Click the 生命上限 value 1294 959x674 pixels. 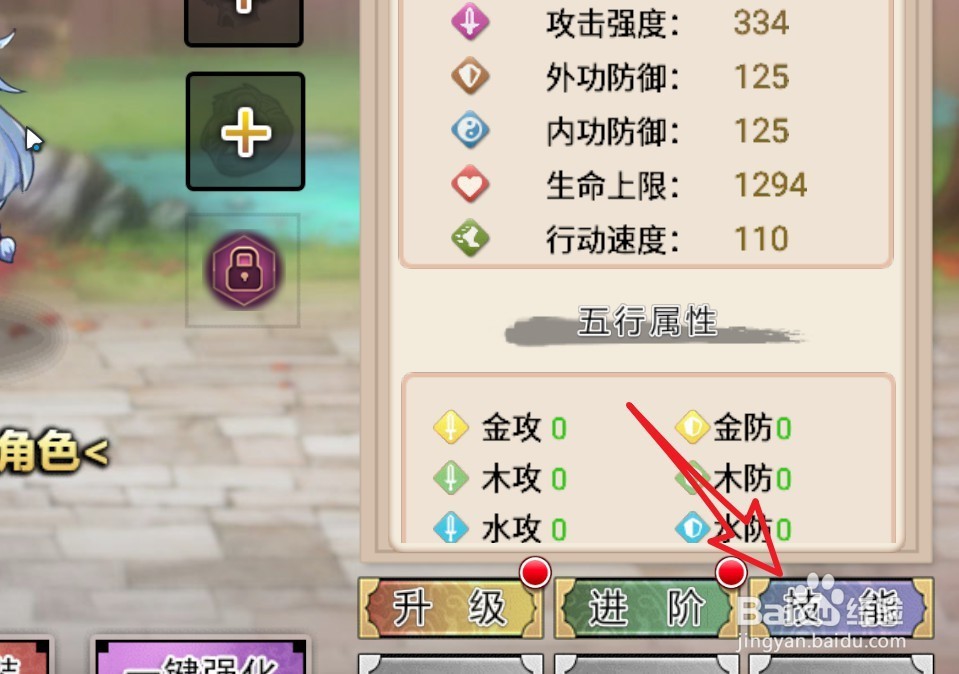click(771, 185)
